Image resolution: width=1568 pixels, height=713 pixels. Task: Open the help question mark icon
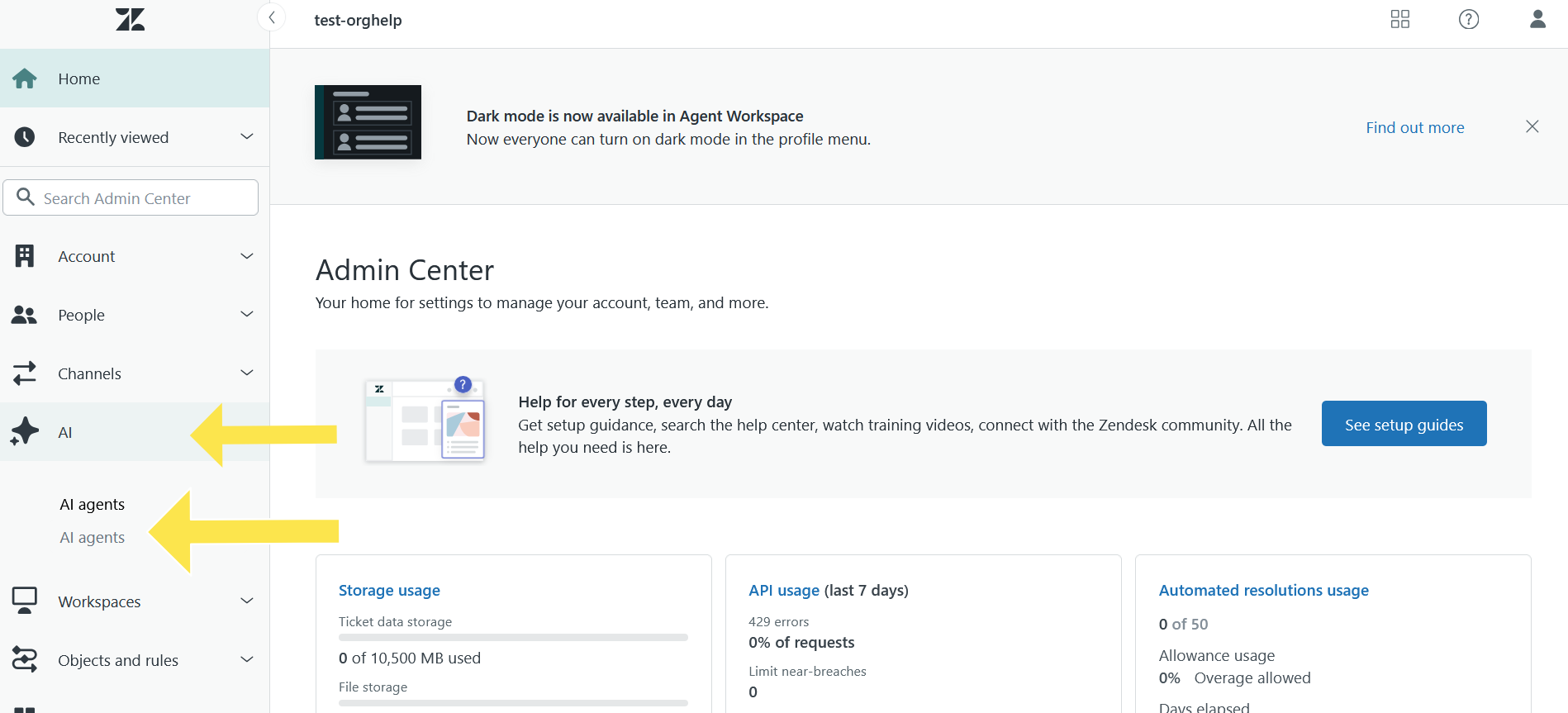(1468, 19)
